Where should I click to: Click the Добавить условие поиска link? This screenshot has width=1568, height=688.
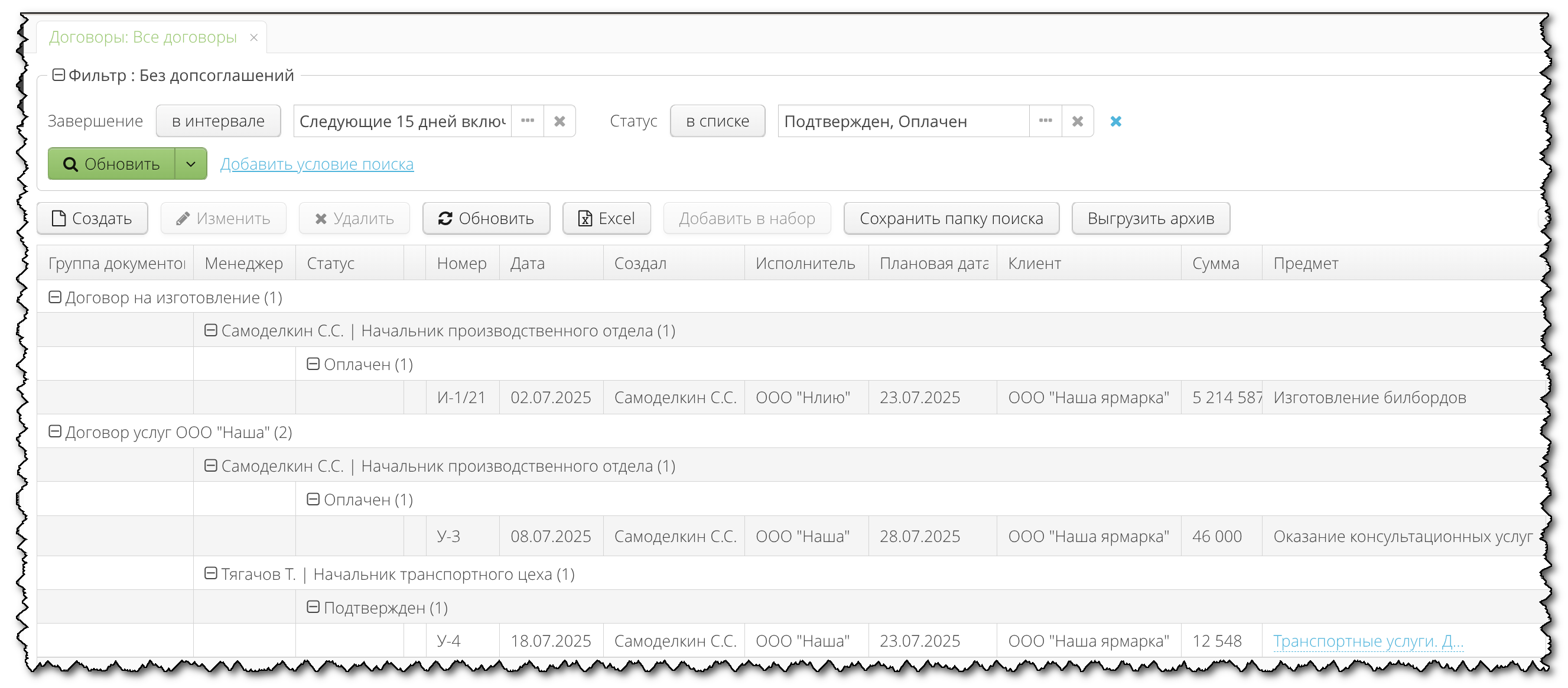[317, 164]
